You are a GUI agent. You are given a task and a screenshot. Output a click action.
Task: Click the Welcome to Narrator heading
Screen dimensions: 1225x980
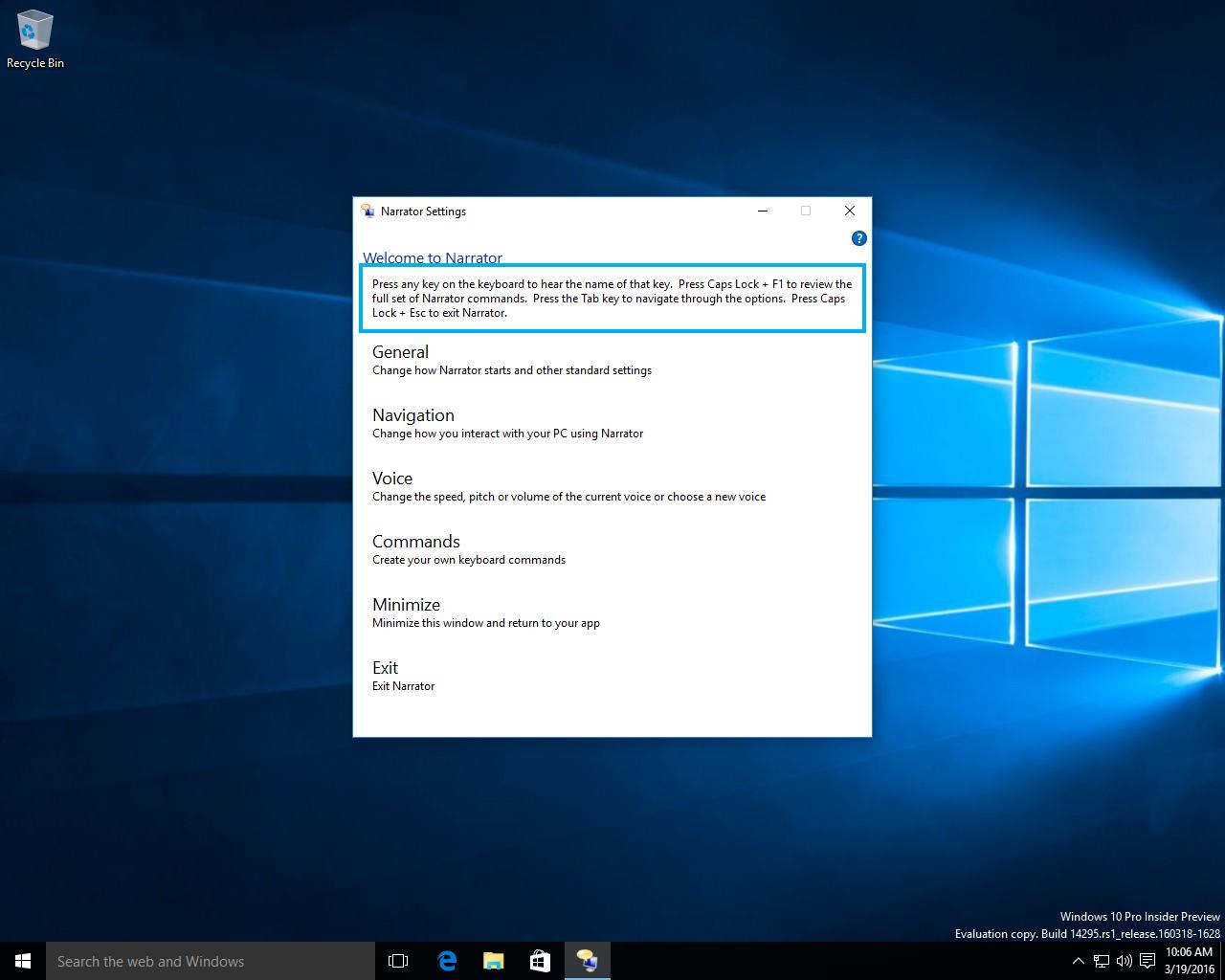coord(433,257)
